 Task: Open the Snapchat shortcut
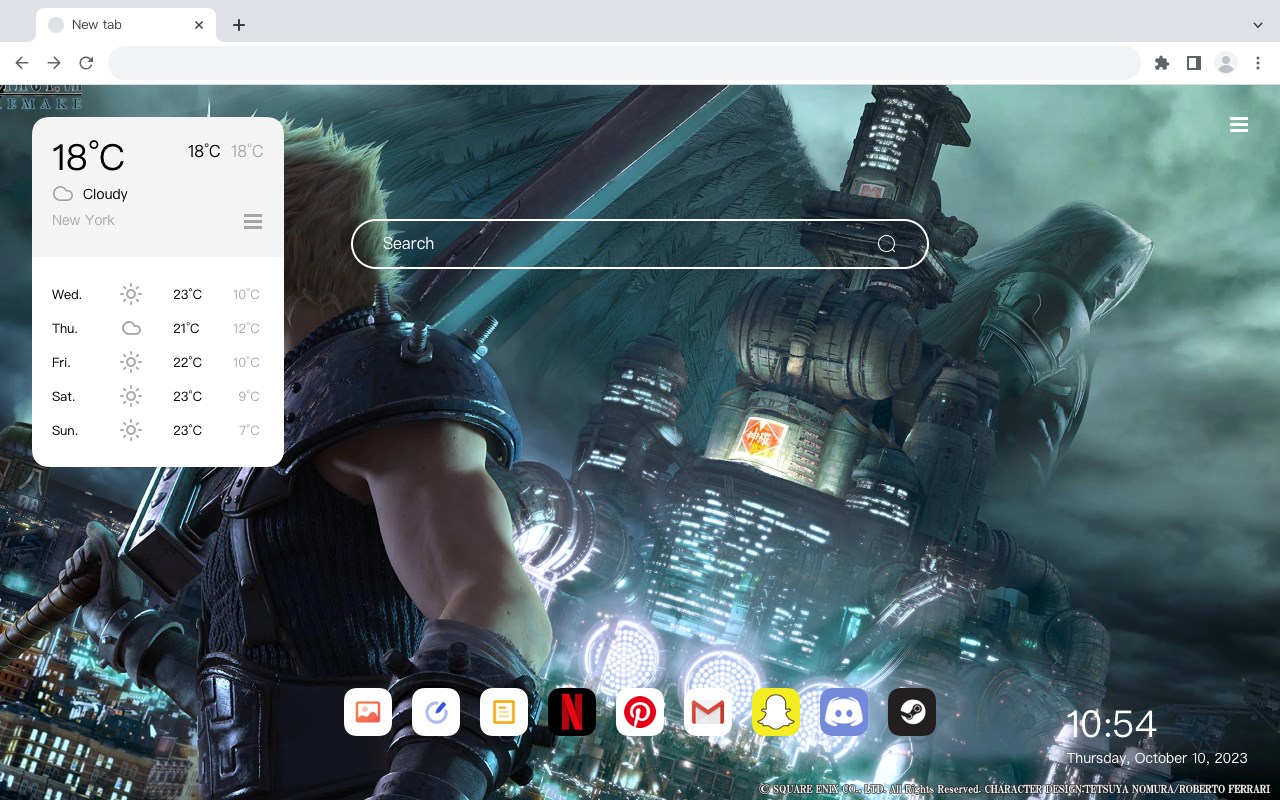point(776,712)
